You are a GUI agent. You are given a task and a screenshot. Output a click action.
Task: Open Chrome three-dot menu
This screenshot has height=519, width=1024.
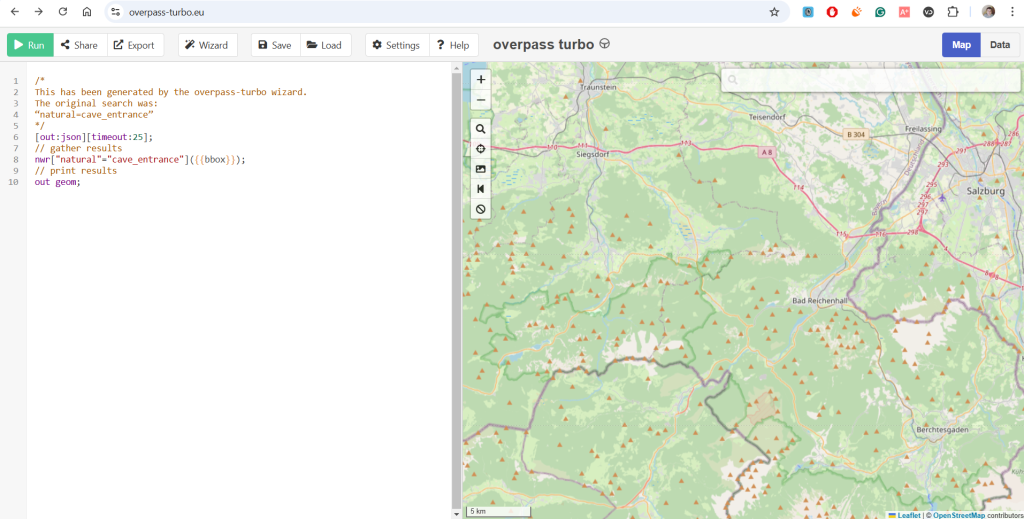(1012, 12)
